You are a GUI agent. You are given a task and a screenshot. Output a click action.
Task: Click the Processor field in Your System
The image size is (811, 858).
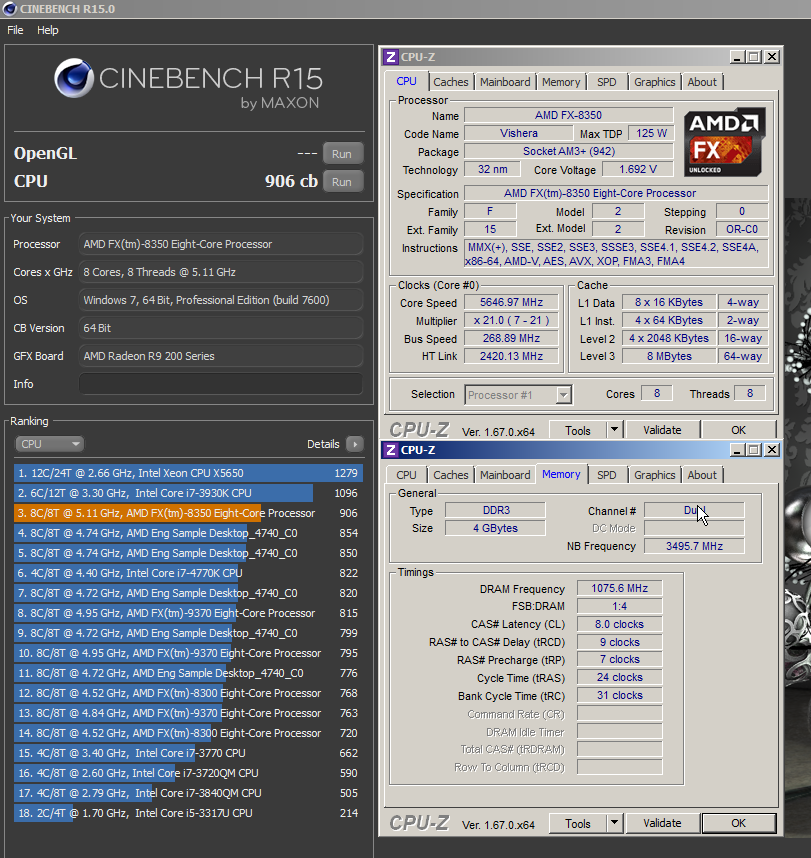pyautogui.click(x=221, y=244)
